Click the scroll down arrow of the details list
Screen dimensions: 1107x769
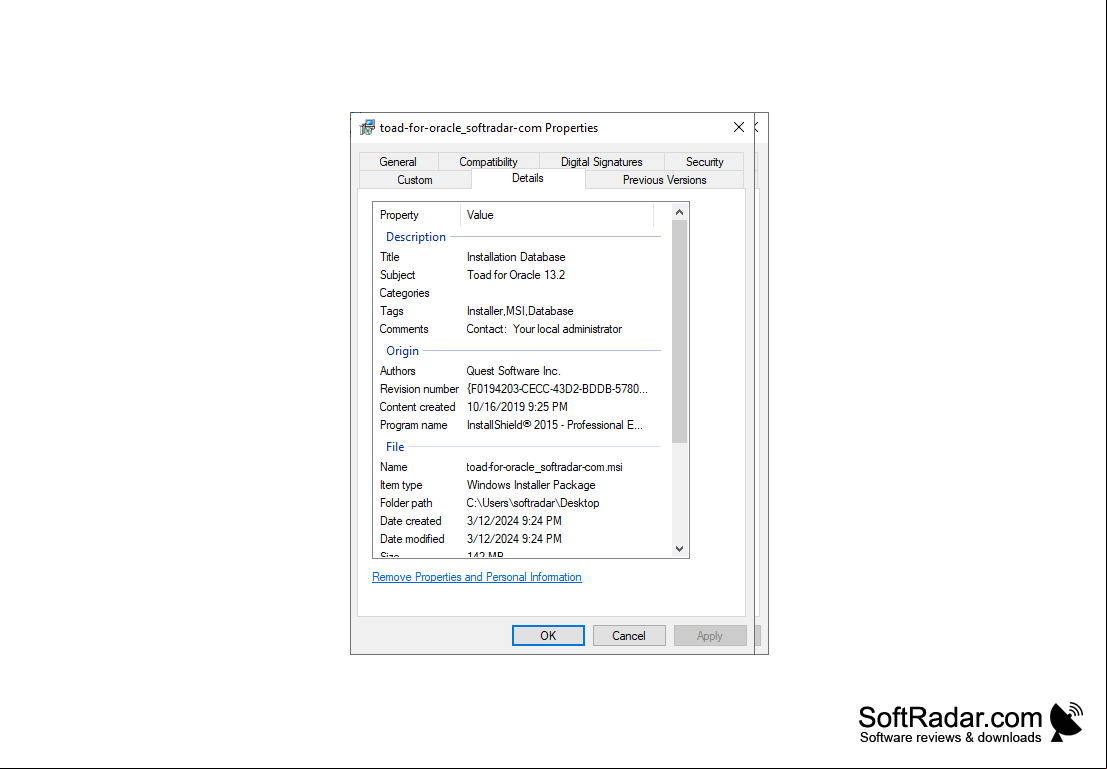tap(679, 549)
